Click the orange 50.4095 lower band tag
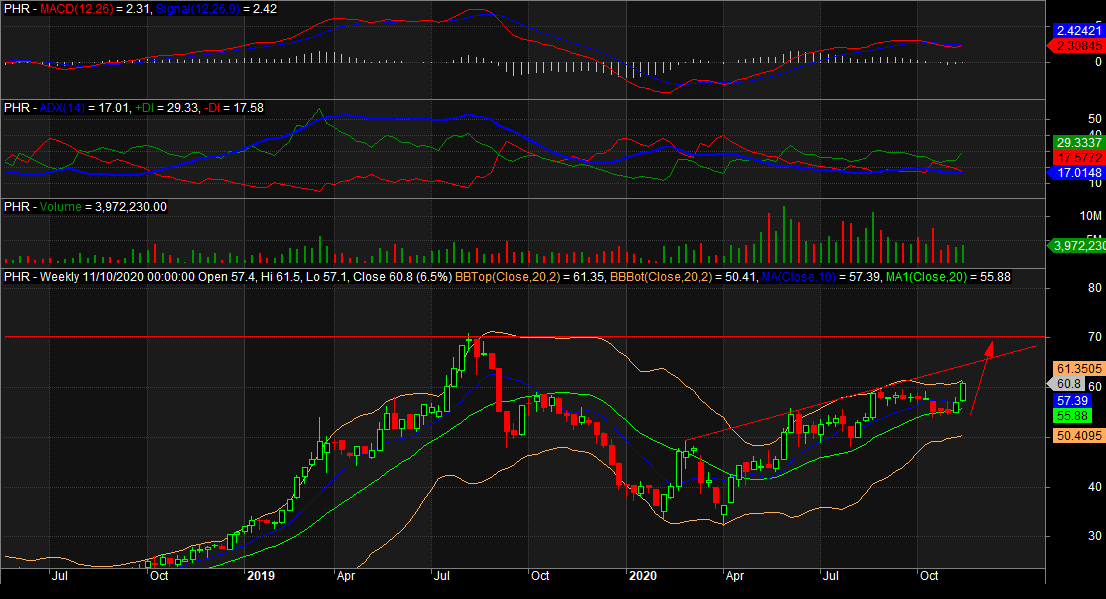This screenshot has width=1106, height=599. tap(1079, 436)
